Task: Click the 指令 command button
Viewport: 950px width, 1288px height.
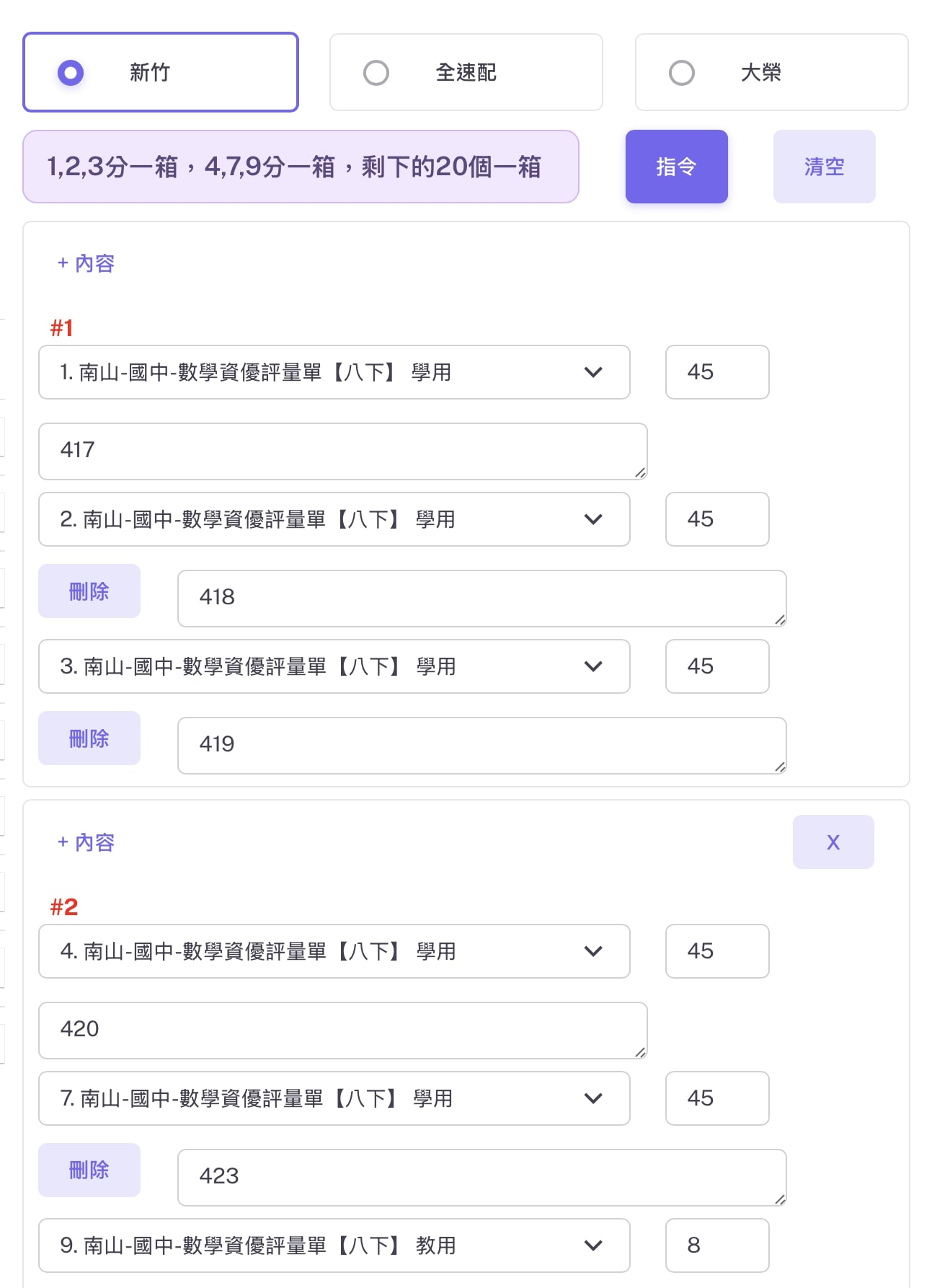Action: 676,167
